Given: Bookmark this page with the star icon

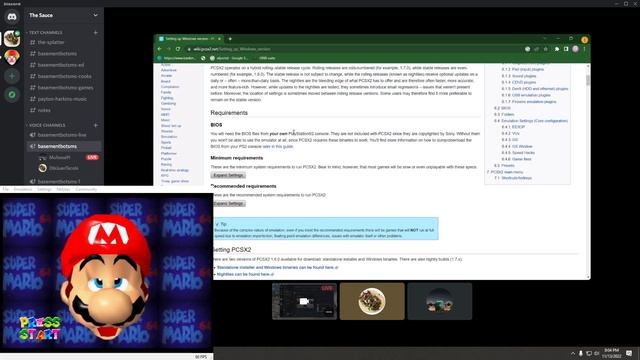Looking at the screenshot, I should point(546,49).
